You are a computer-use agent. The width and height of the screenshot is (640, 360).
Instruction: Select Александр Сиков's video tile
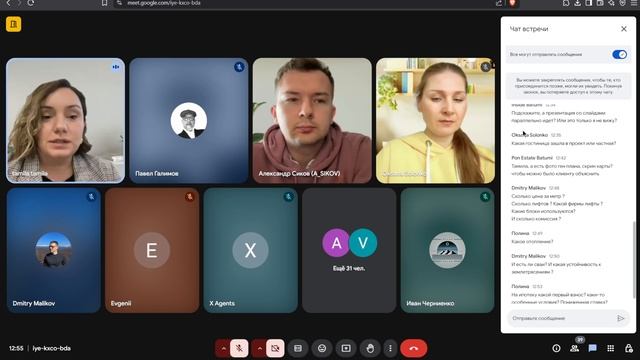tap(312, 120)
